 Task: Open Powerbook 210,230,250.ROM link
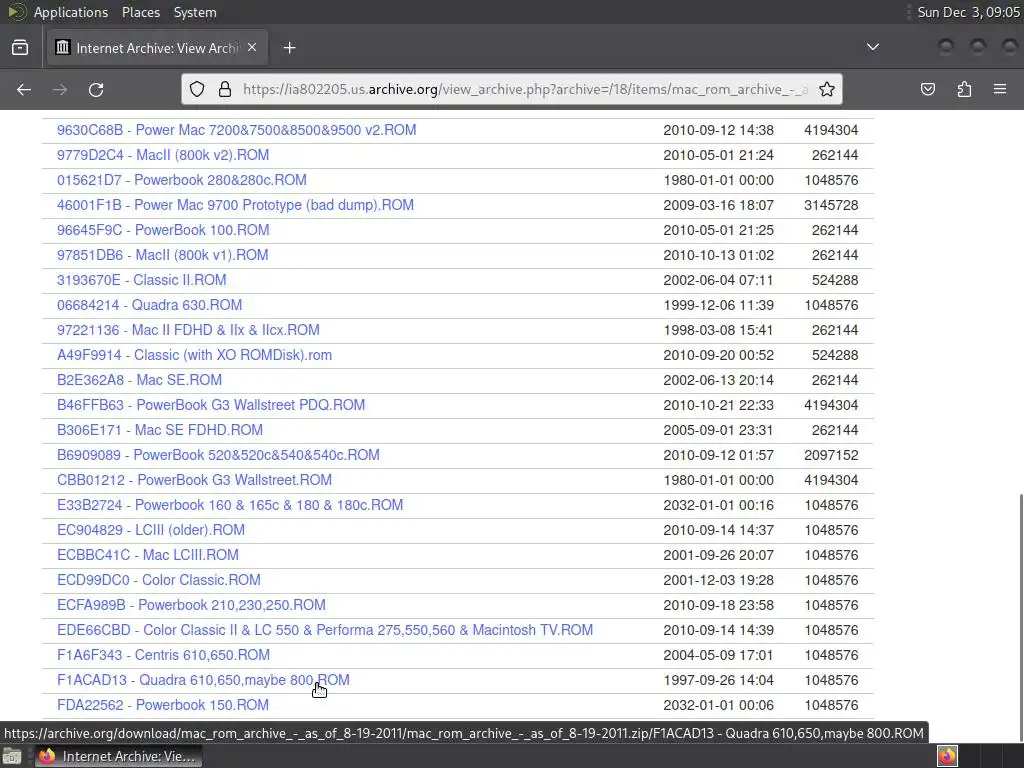coord(191,605)
